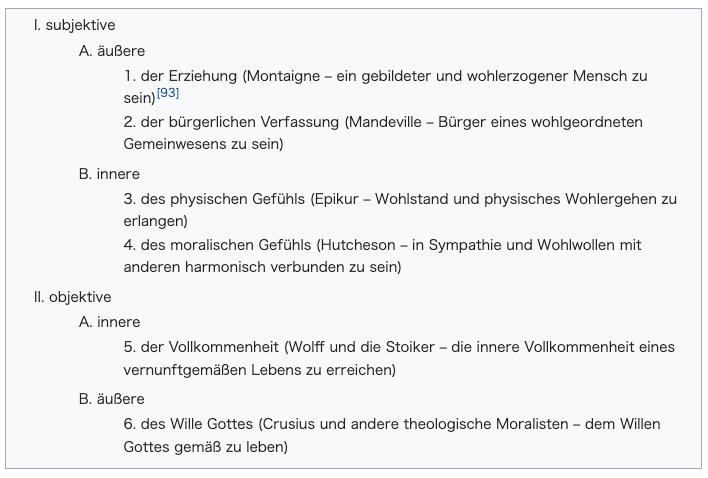Click item 1 'der Erziehung'
Image resolution: width=708 pixels, height=478 pixels.
click(189, 76)
